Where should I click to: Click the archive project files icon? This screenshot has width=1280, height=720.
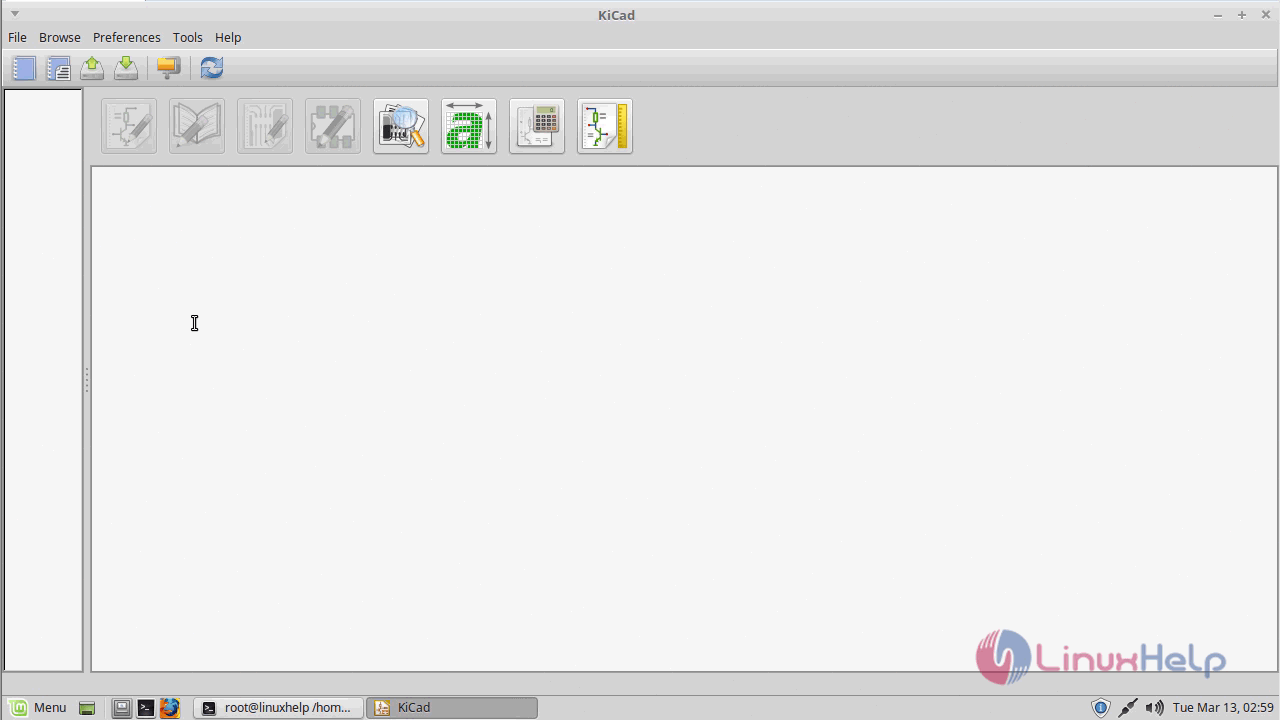point(168,68)
